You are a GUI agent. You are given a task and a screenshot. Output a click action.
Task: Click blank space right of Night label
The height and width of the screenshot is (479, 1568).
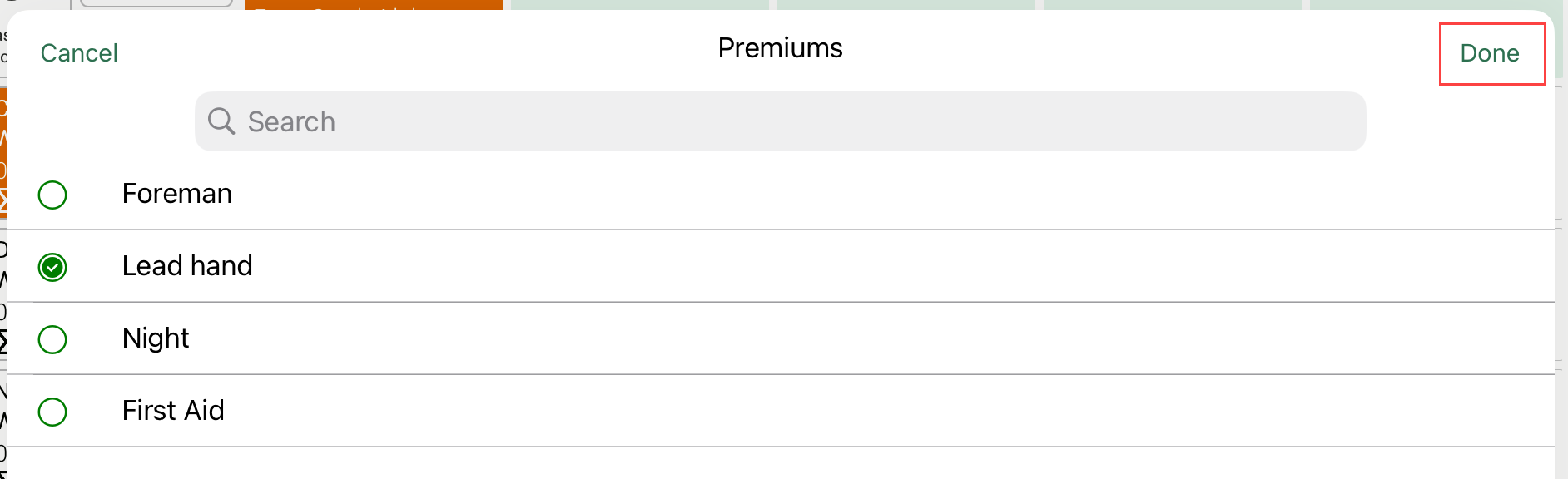[832, 338]
